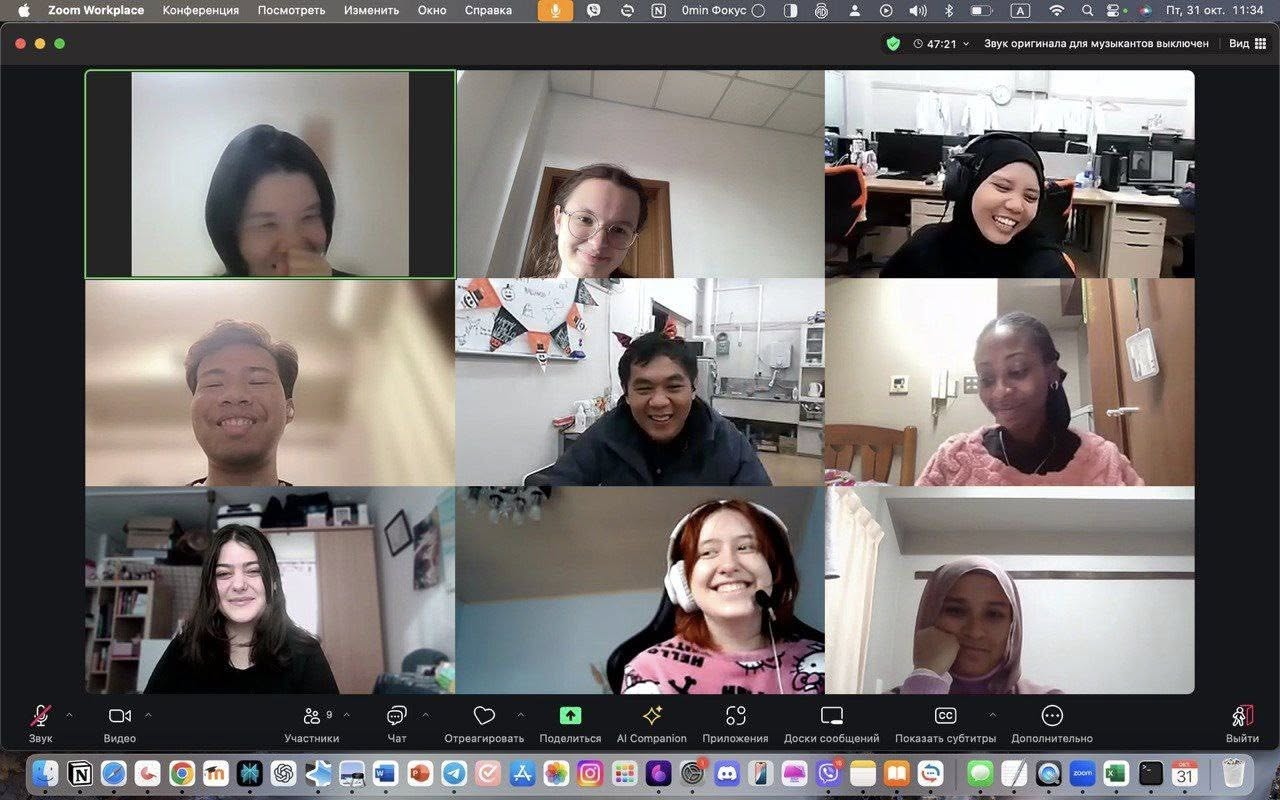Click the green Поделиться share screen icon

(x=570, y=716)
